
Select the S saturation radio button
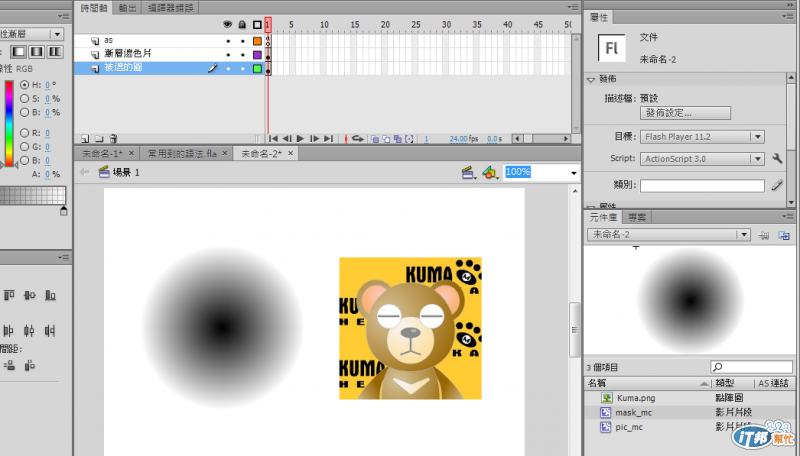(x=24, y=98)
